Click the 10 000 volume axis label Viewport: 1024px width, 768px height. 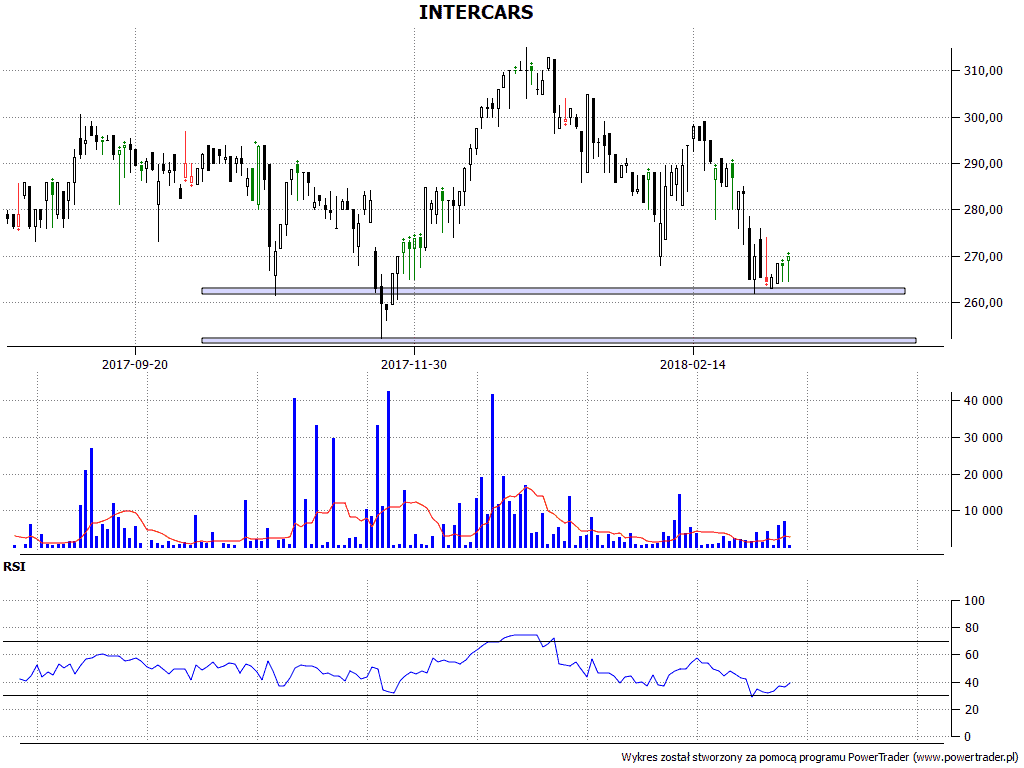tap(984, 511)
